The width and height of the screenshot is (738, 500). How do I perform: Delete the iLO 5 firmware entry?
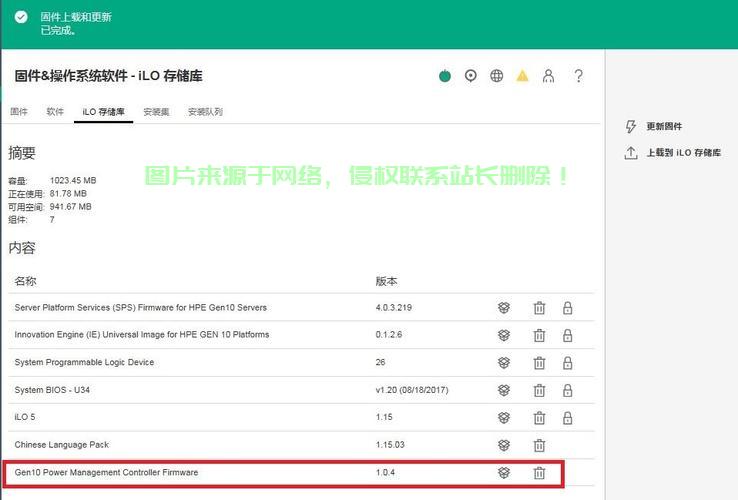point(539,417)
